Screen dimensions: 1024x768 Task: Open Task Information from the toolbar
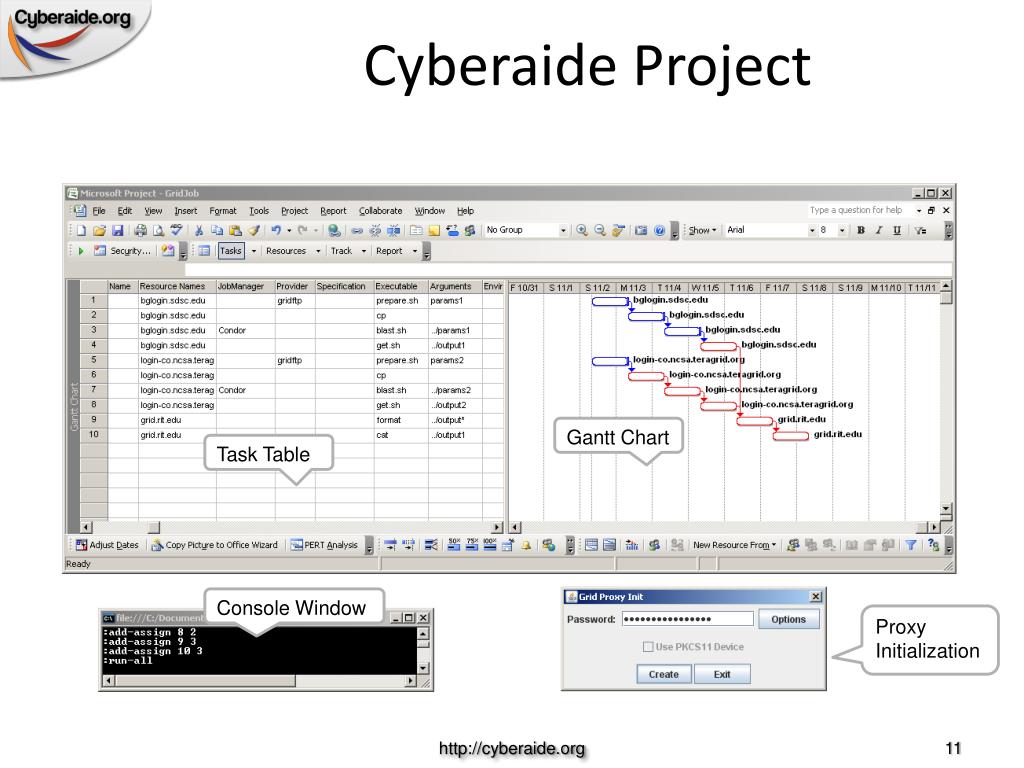[x=416, y=231]
